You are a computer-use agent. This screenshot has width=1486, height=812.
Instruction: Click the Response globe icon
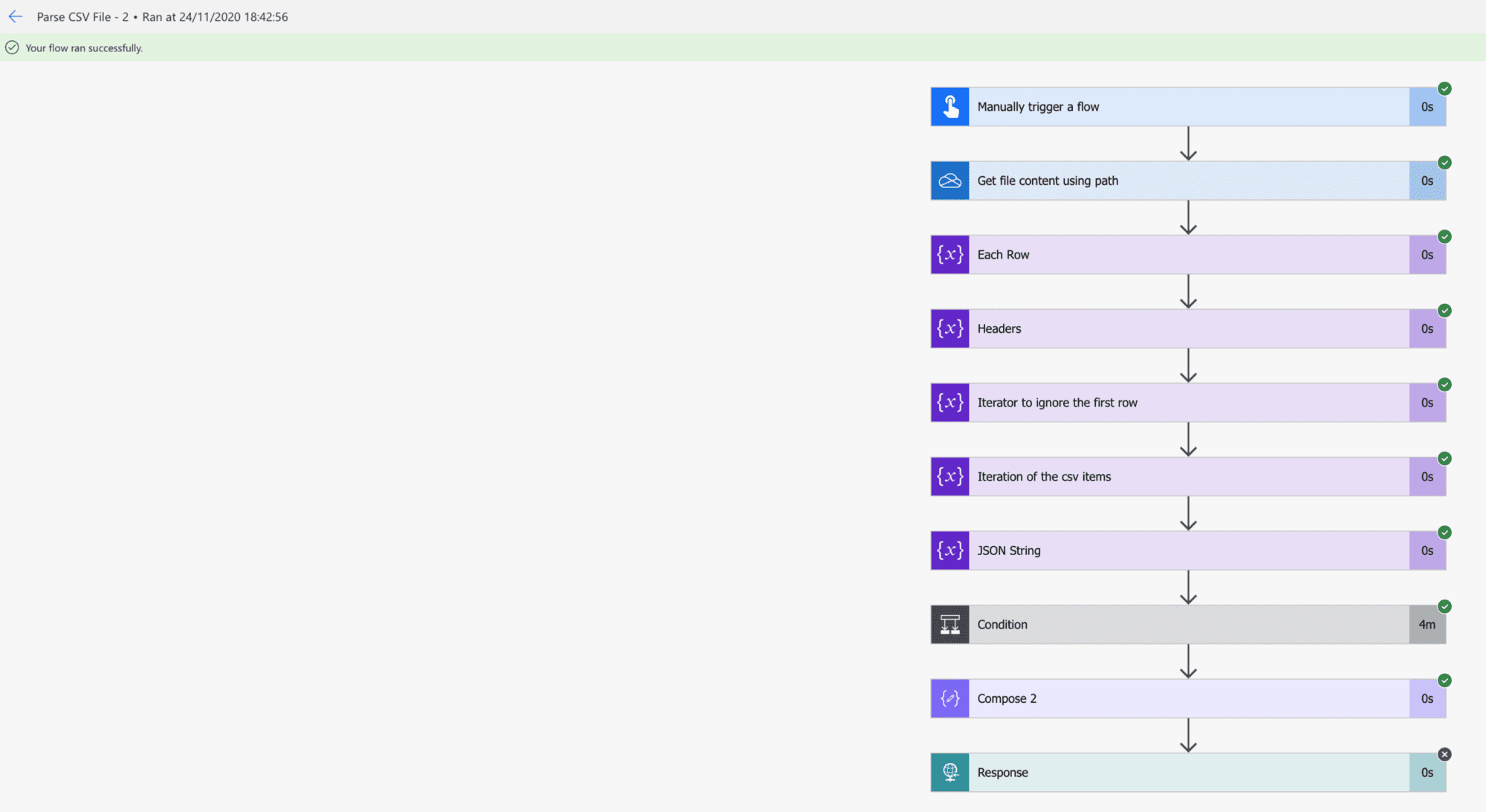coord(950,773)
